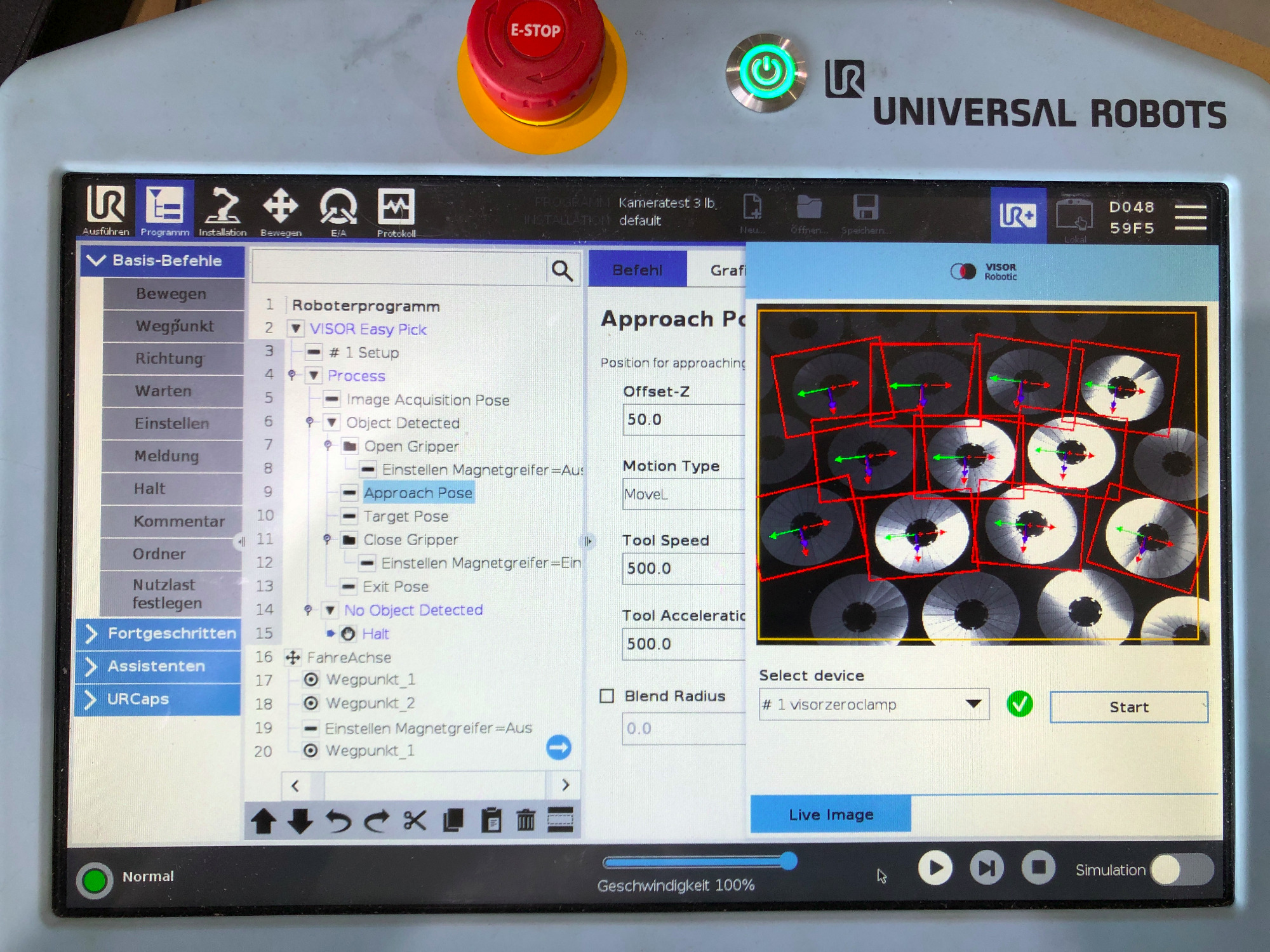Image resolution: width=1270 pixels, height=952 pixels.
Task: Undo the last program edit
Action: (x=338, y=821)
